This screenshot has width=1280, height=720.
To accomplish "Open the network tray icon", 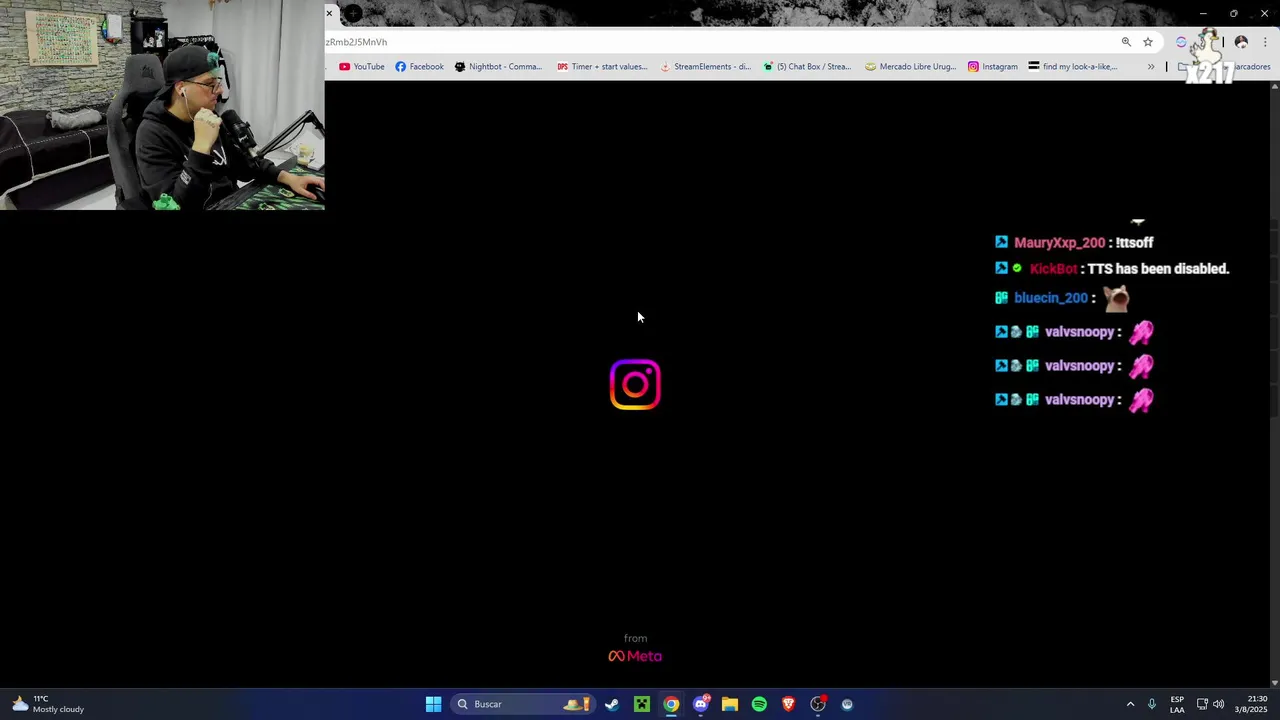I will (x=1202, y=704).
